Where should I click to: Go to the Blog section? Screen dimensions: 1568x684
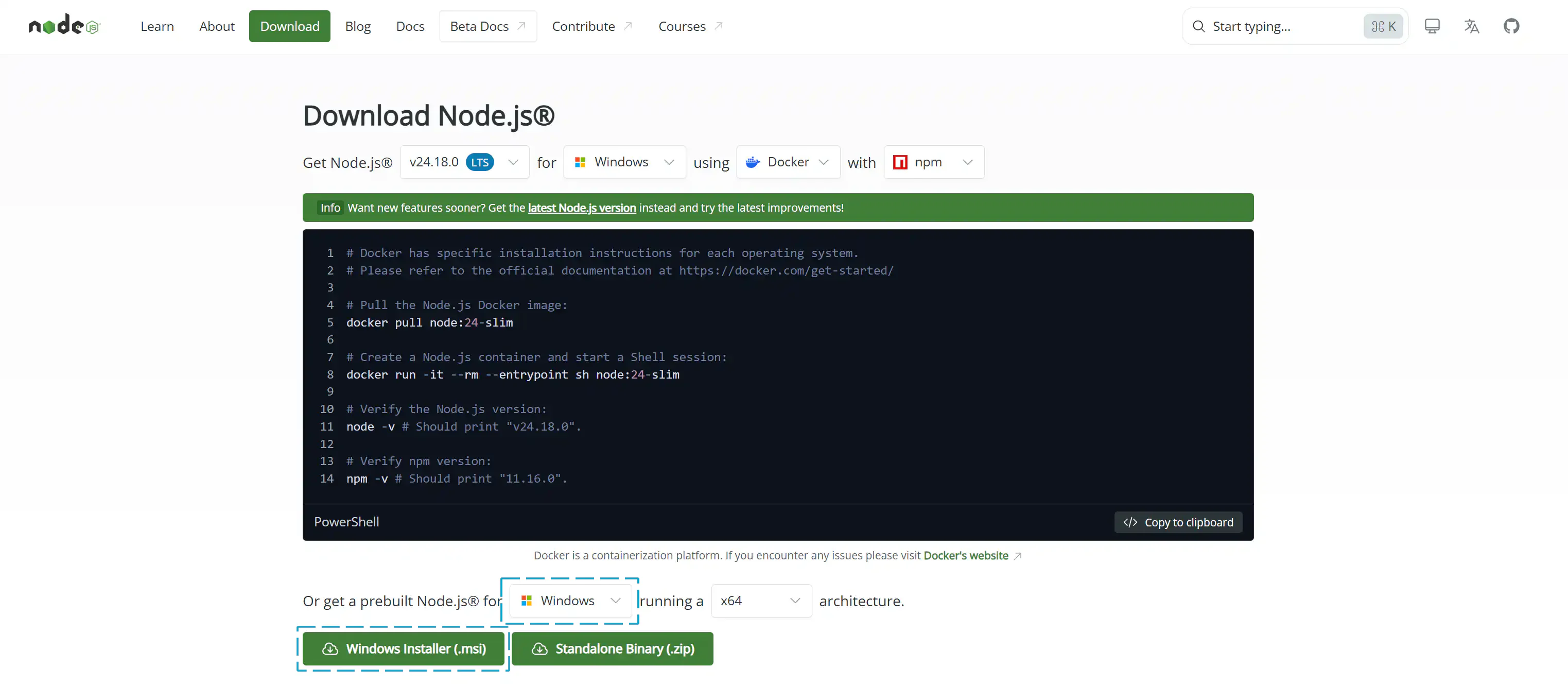358,26
